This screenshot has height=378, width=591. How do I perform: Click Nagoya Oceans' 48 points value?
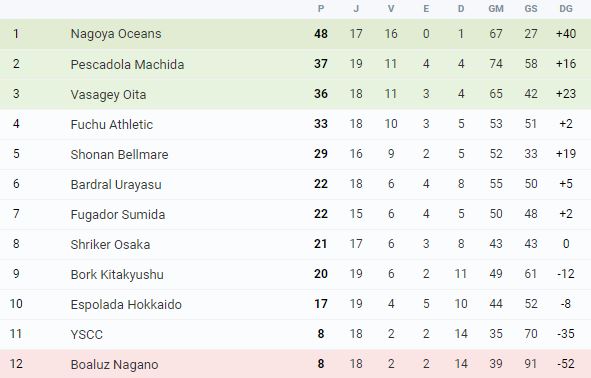click(321, 34)
